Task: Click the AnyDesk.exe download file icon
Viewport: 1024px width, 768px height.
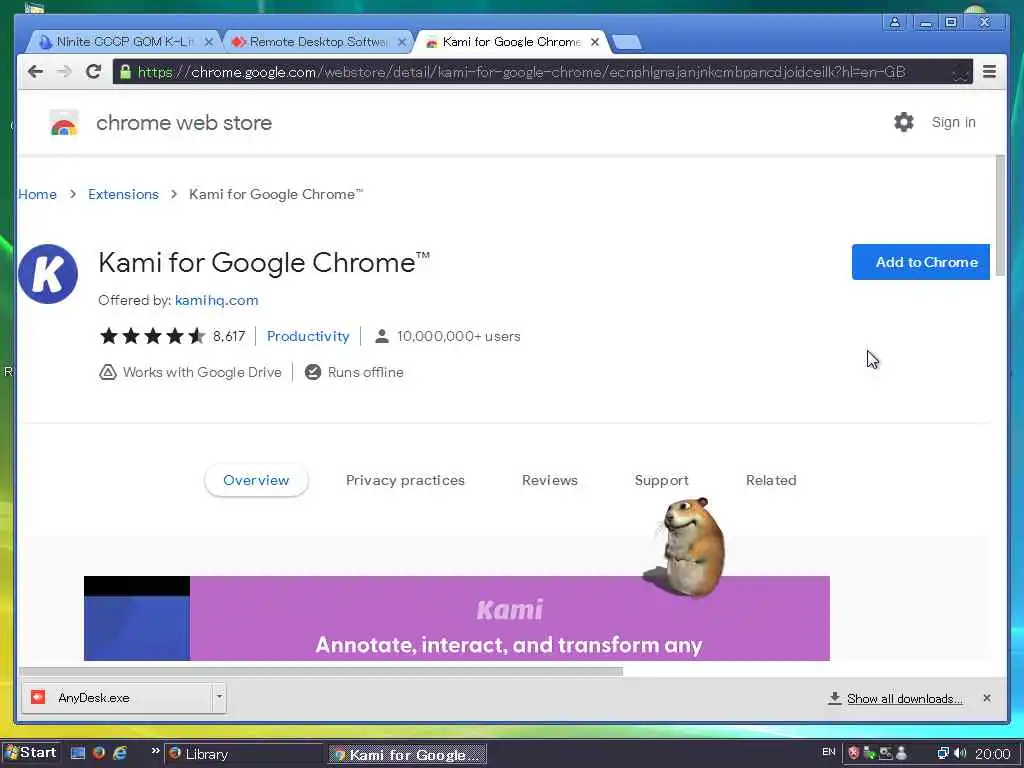Action: (39, 697)
